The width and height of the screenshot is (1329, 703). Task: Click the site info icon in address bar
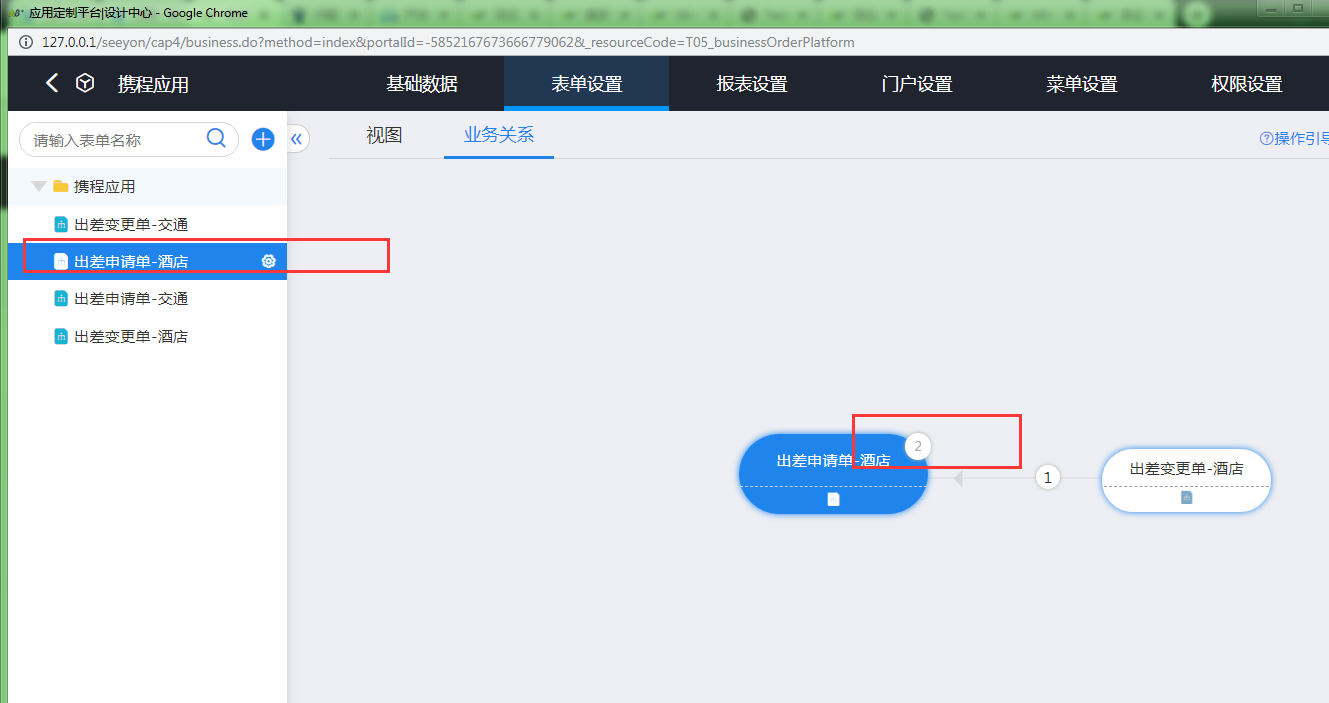[25, 42]
